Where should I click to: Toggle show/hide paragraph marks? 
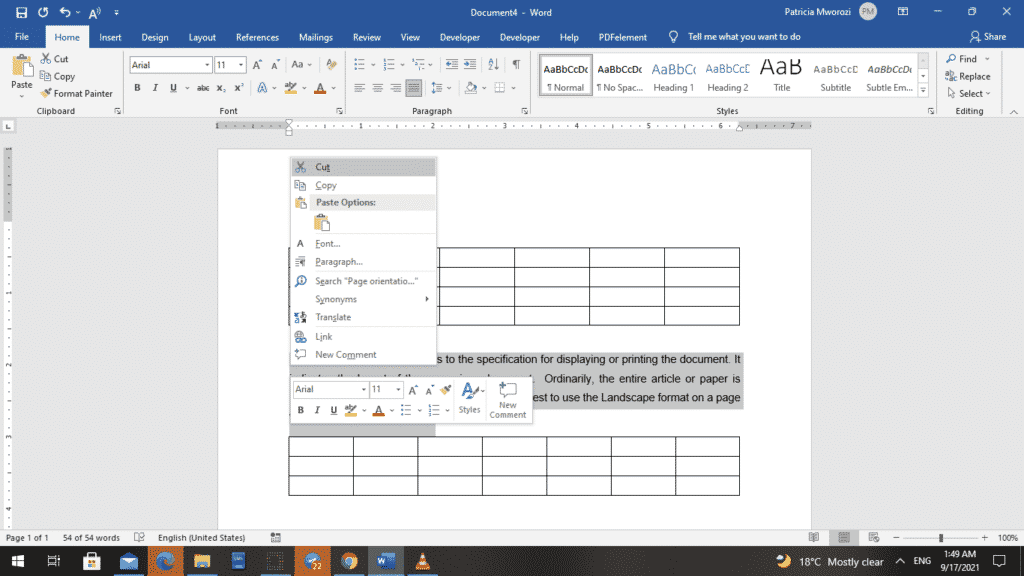[x=516, y=63]
